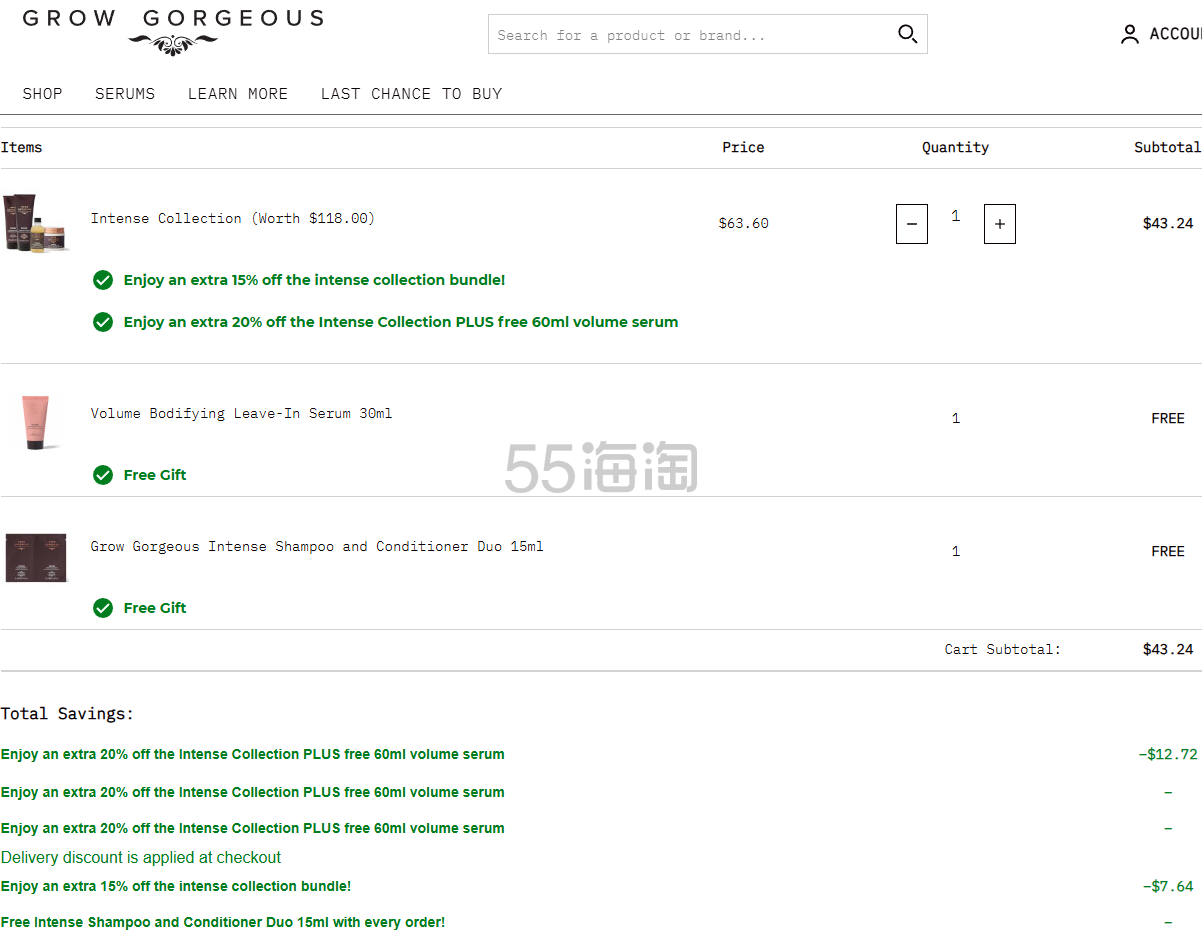This screenshot has height=934, width=1202.
Task: Click checkmark beside extra 20% off offer
Action: tap(103, 322)
